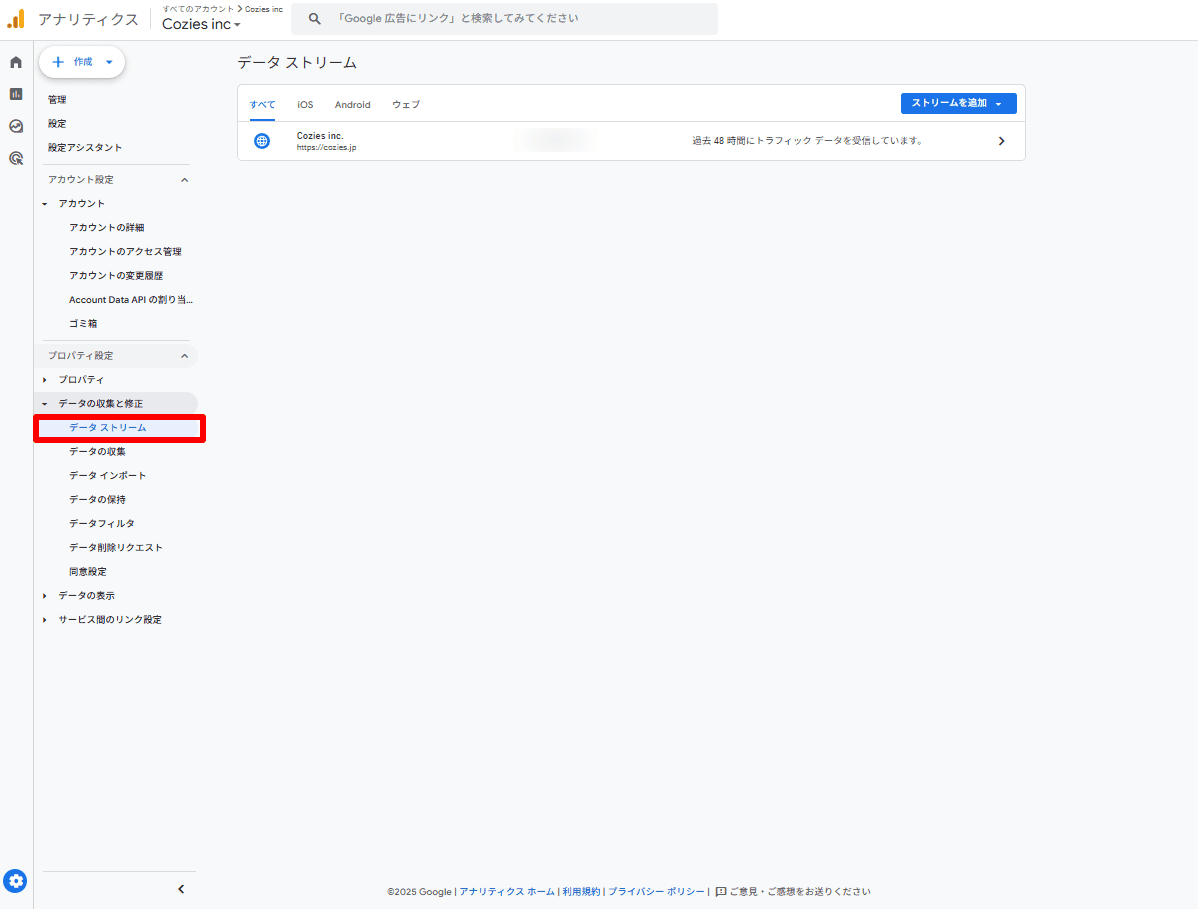Expand サービス間のリンク設定 node

click(x=44, y=619)
